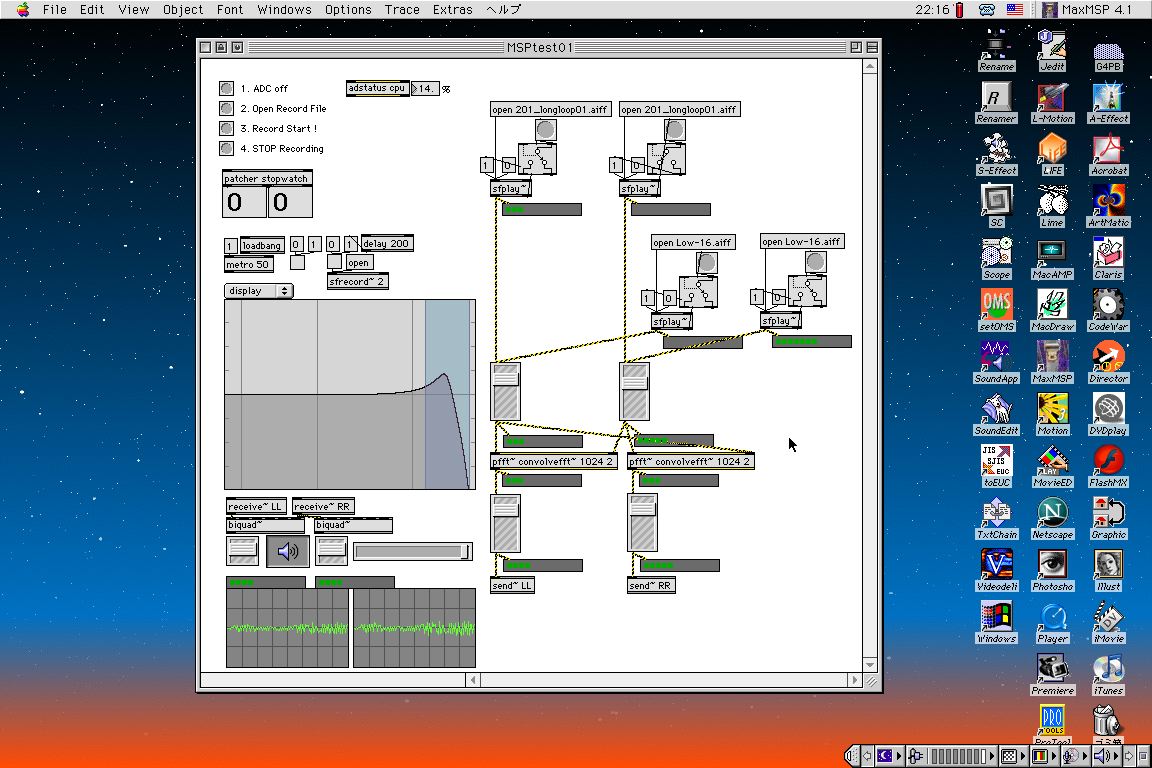Image resolution: width=1152 pixels, height=768 pixels.
Task: Click the 'open' message box above sfrecord~
Action: (x=359, y=262)
